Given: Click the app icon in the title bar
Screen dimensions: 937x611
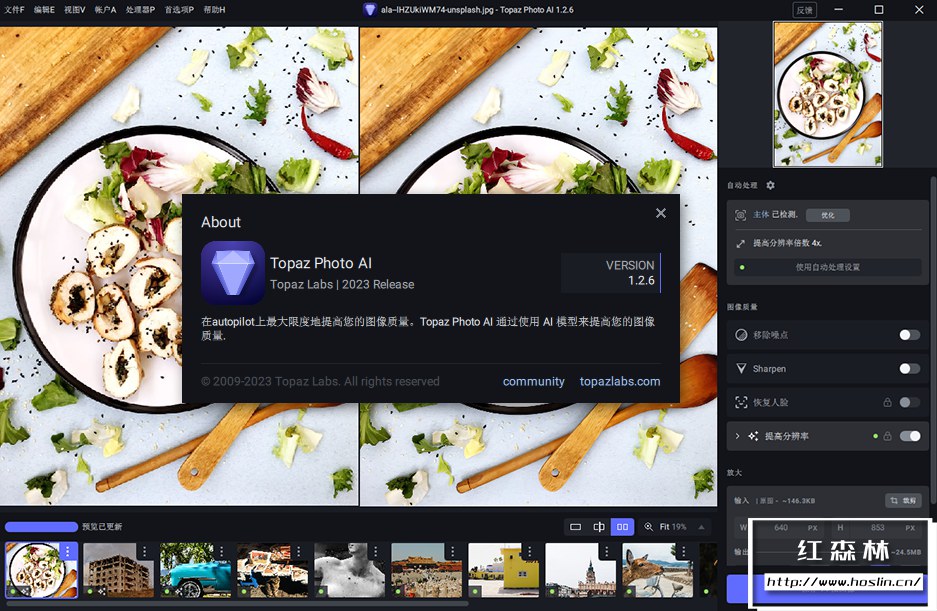Looking at the screenshot, I should 370,10.
